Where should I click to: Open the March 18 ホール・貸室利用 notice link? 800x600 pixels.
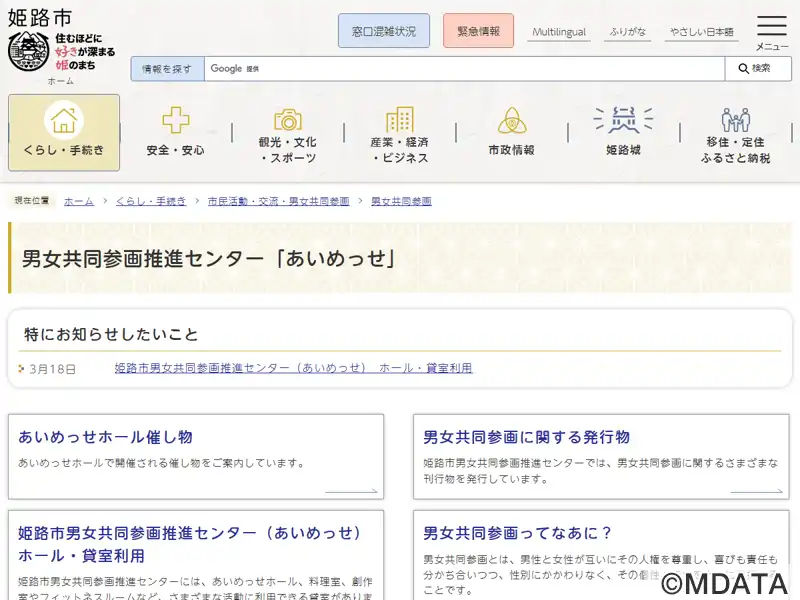(x=293, y=368)
